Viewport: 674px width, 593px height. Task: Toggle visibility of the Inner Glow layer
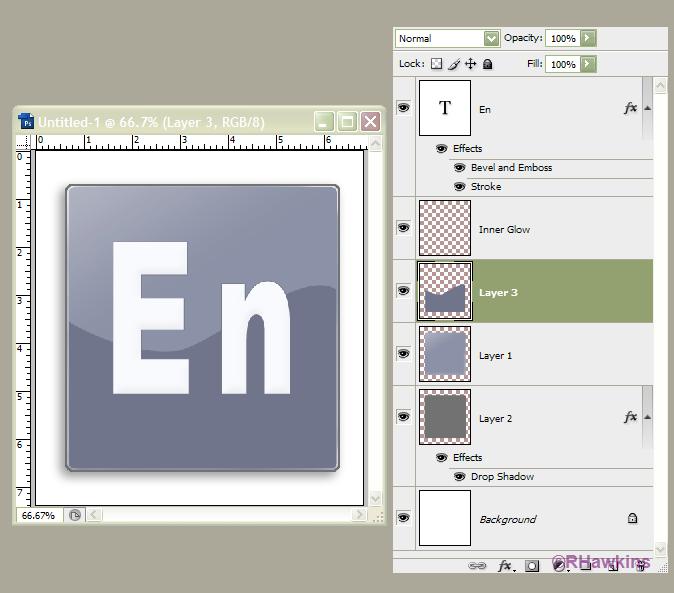point(404,228)
